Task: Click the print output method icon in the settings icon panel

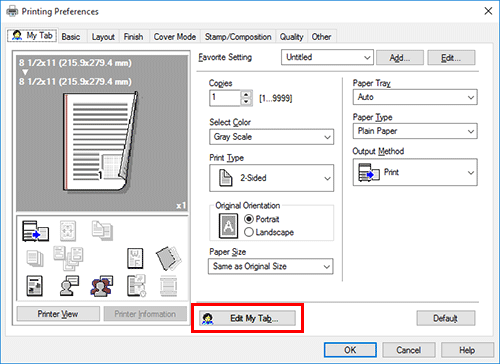Action: tap(35, 231)
